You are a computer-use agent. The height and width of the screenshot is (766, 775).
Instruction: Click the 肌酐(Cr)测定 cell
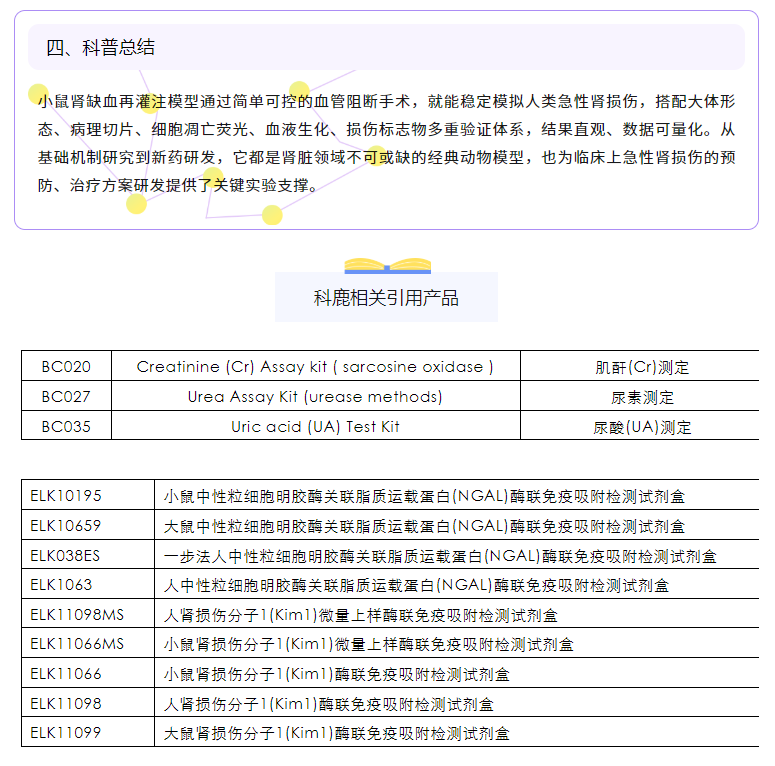tap(642, 367)
